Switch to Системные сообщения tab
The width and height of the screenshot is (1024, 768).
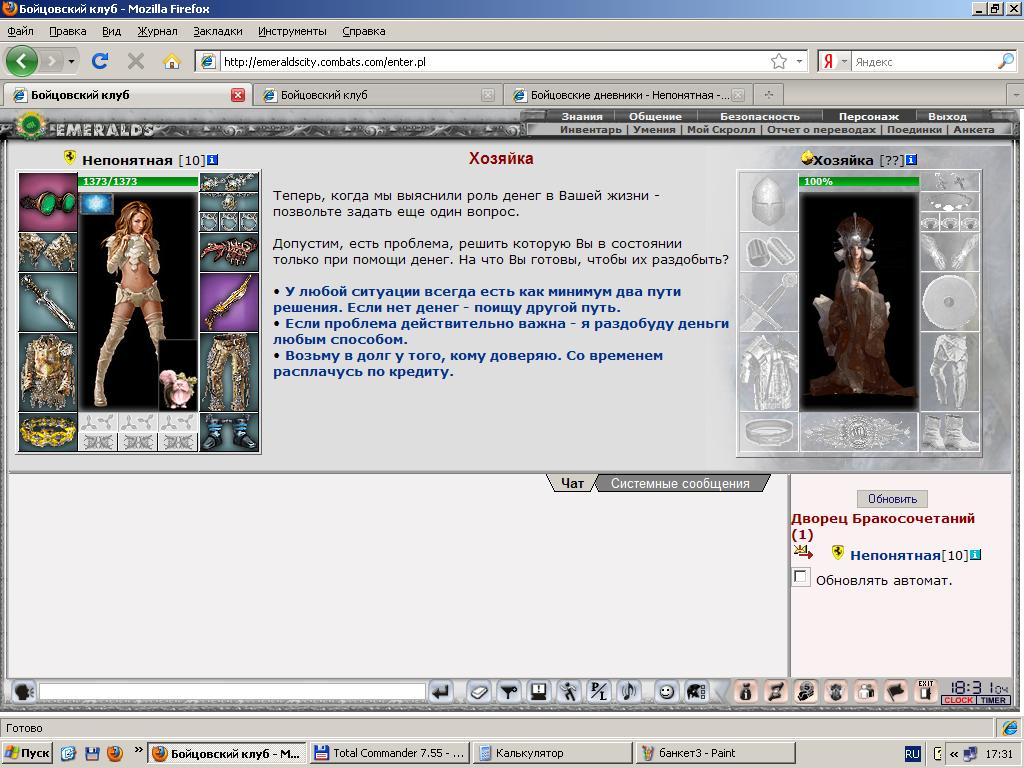point(680,483)
